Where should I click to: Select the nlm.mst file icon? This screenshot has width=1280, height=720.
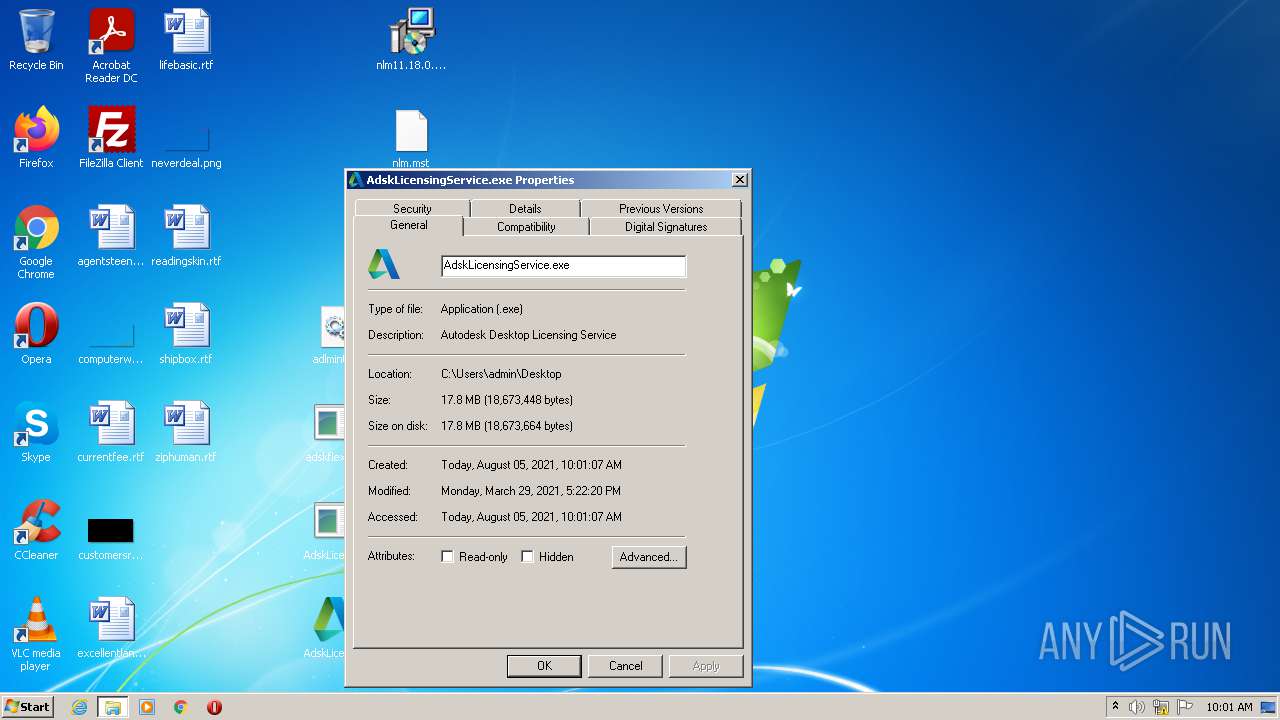(411, 138)
